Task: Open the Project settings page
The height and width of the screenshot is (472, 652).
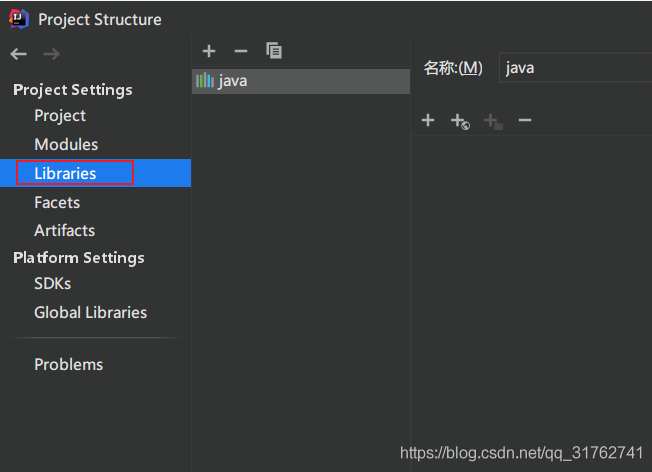Action: click(60, 116)
